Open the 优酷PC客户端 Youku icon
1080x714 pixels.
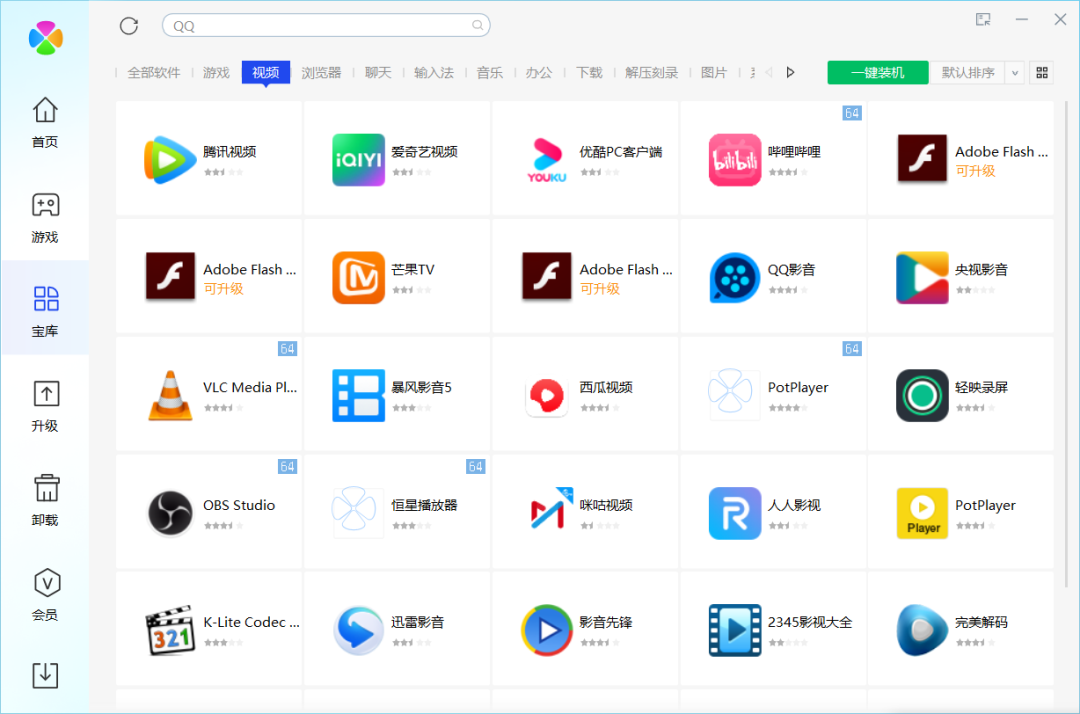point(547,160)
